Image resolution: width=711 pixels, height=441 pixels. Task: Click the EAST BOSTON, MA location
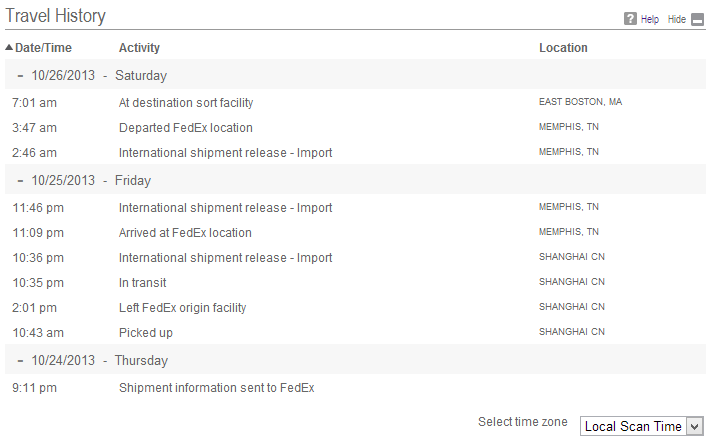580,102
